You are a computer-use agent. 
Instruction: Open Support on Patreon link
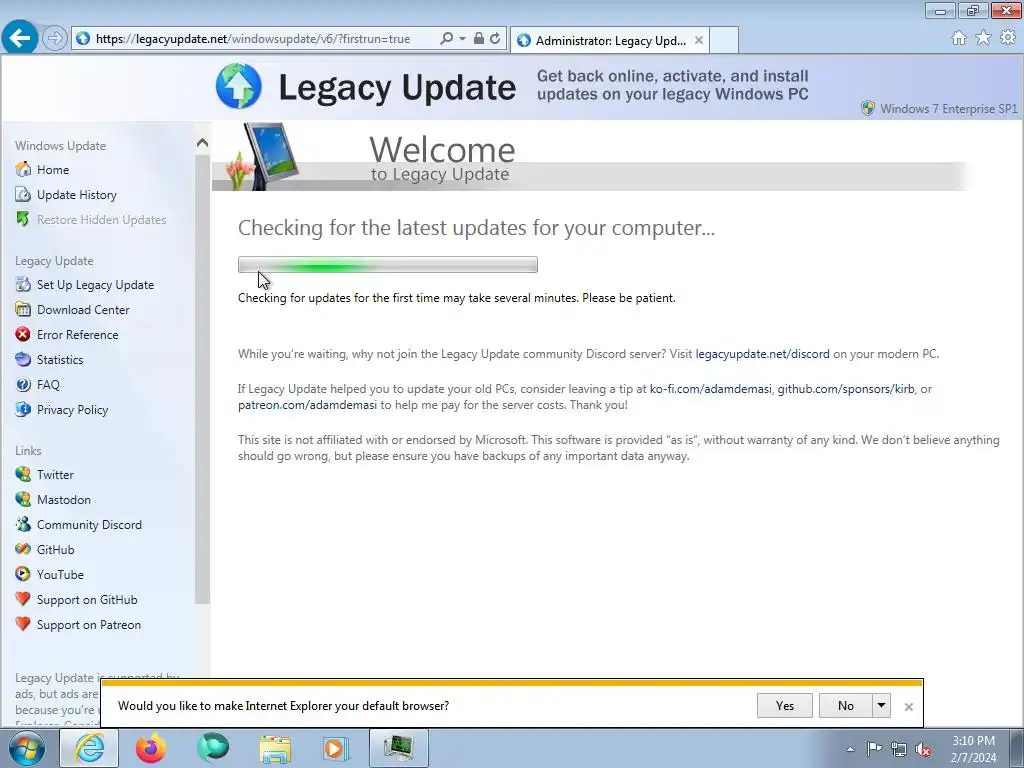point(88,625)
